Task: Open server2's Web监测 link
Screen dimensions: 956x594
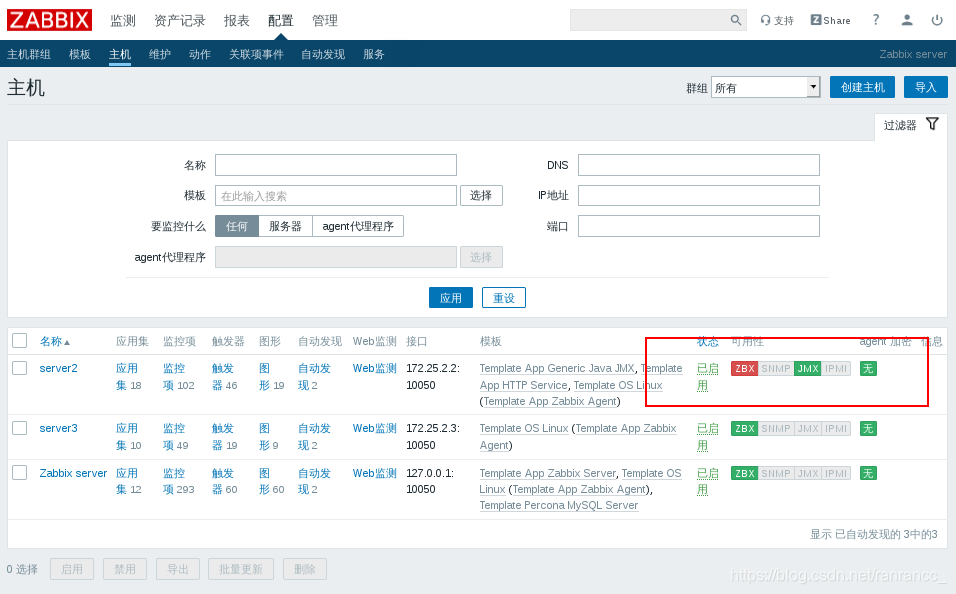Action: (x=374, y=368)
